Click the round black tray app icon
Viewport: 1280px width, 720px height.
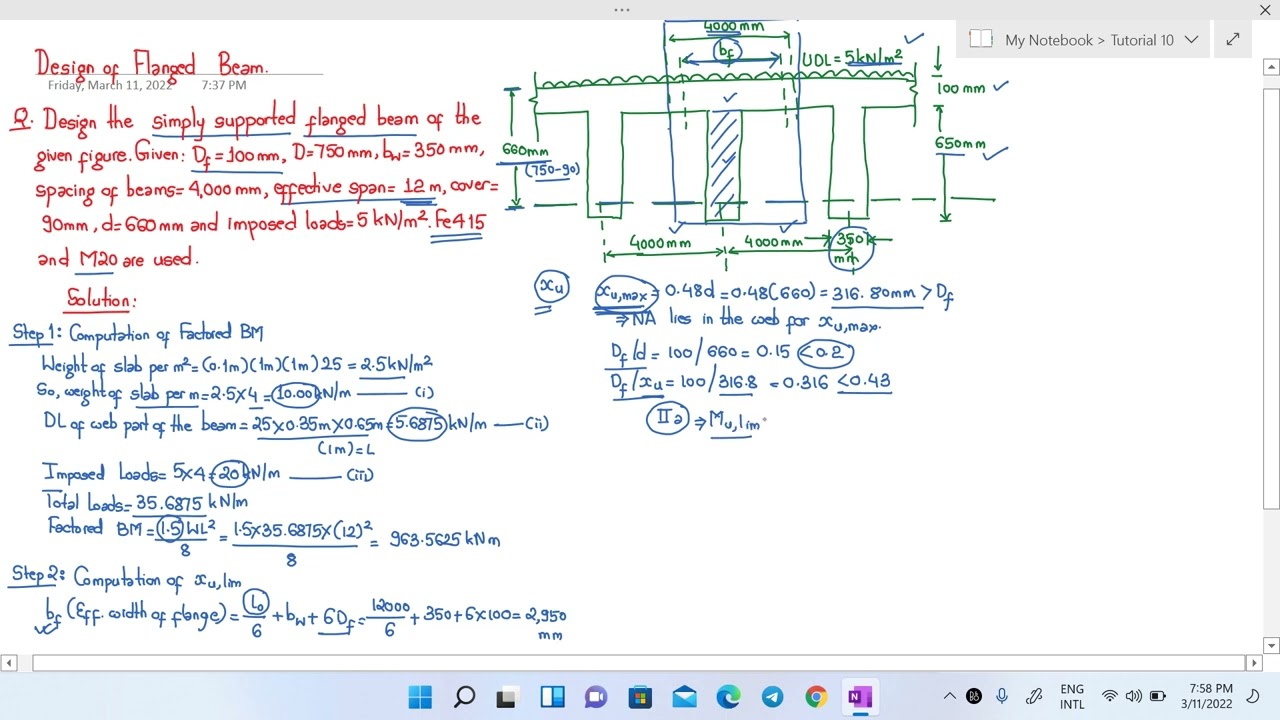click(974, 696)
